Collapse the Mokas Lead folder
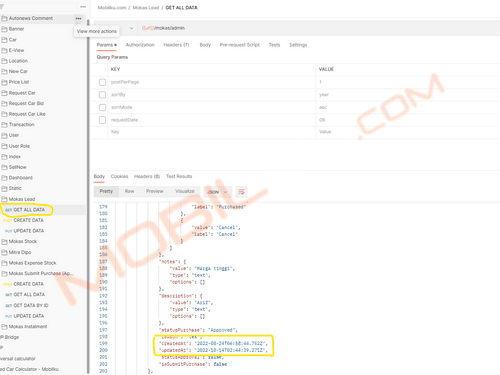This screenshot has width=500, height=375. (x=18, y=199)
